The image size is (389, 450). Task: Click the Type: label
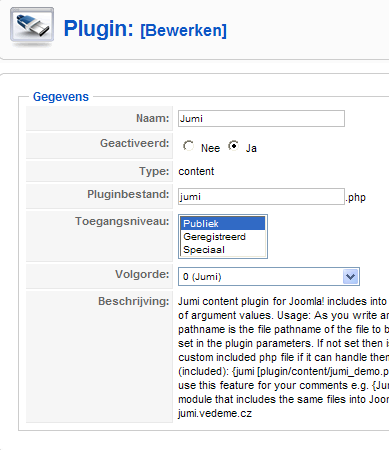pyautogui.click(x=154, y=171)
